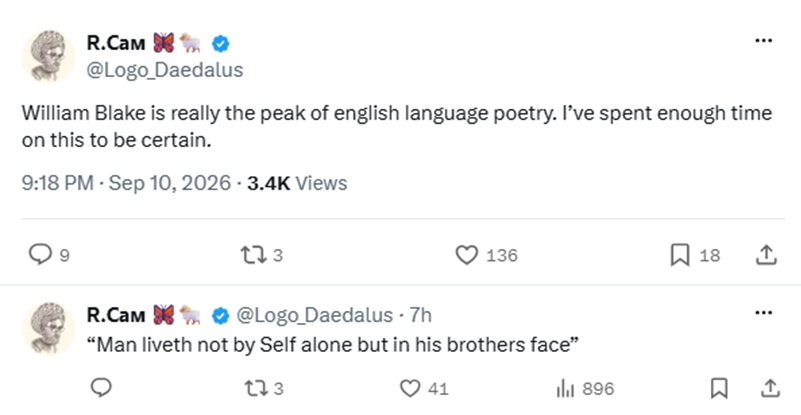Bookmark the "Man liveth not" reply

click(719, 388)
